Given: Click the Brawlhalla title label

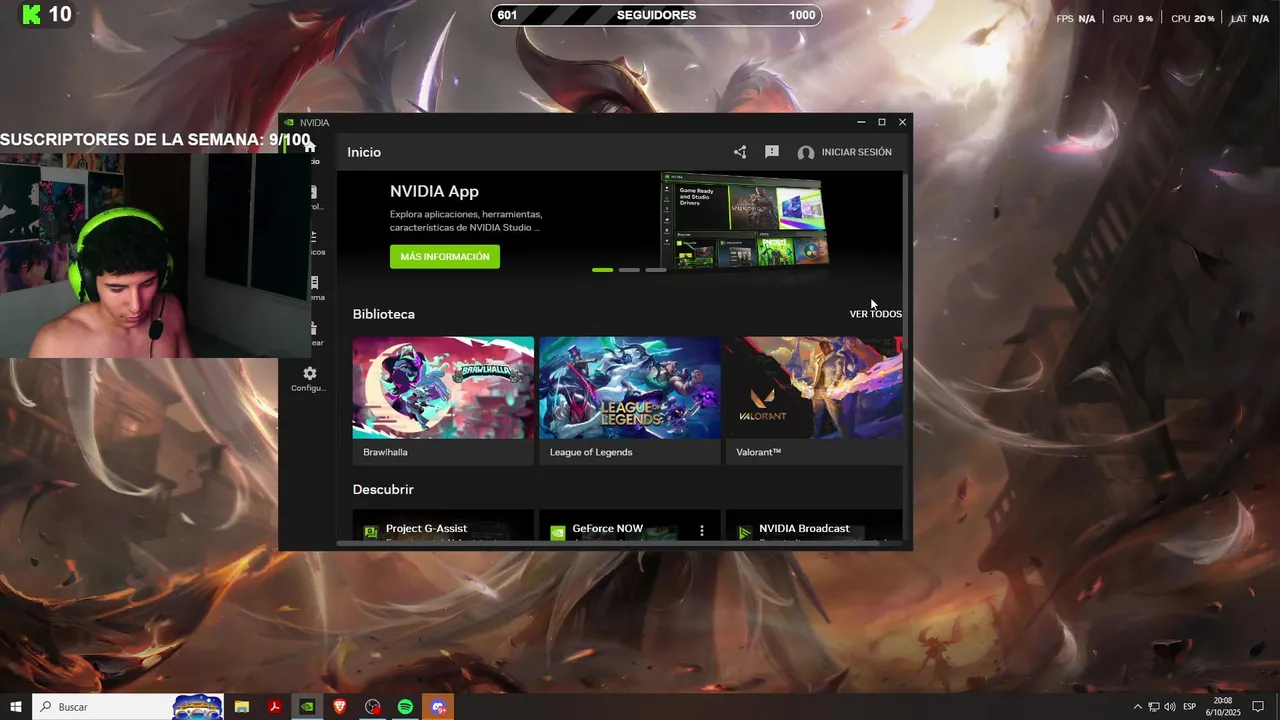Looking at the screenshot, I should click(x=385, y=452).
